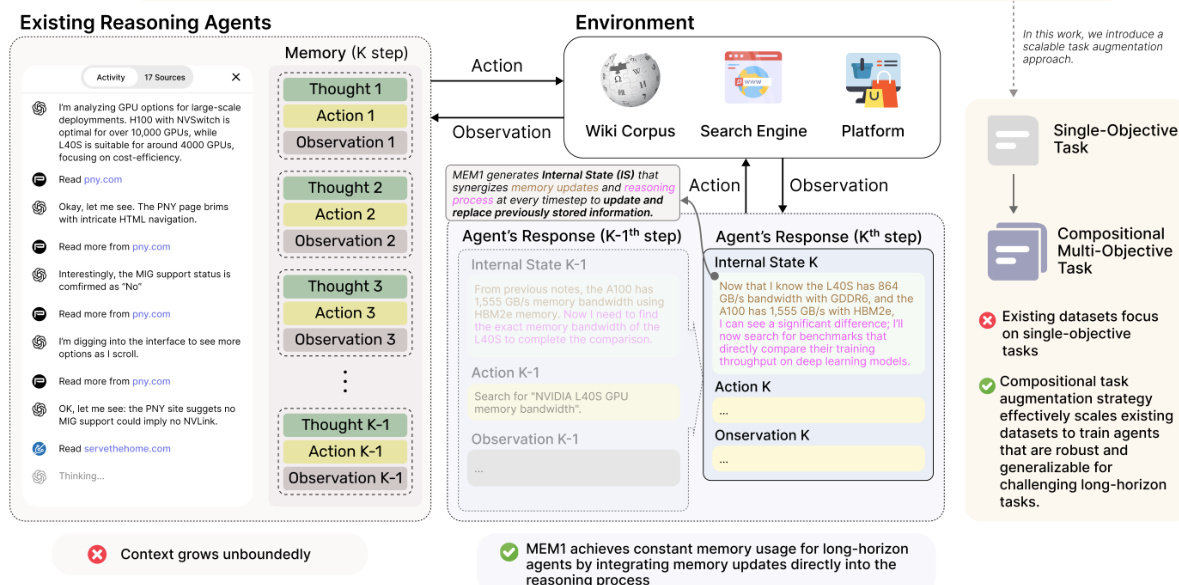Image resolution: width=1179 pixels, height=585 pixels.
Task: Select the Observation K-1 memory block
Action: [x=345, y=478]
